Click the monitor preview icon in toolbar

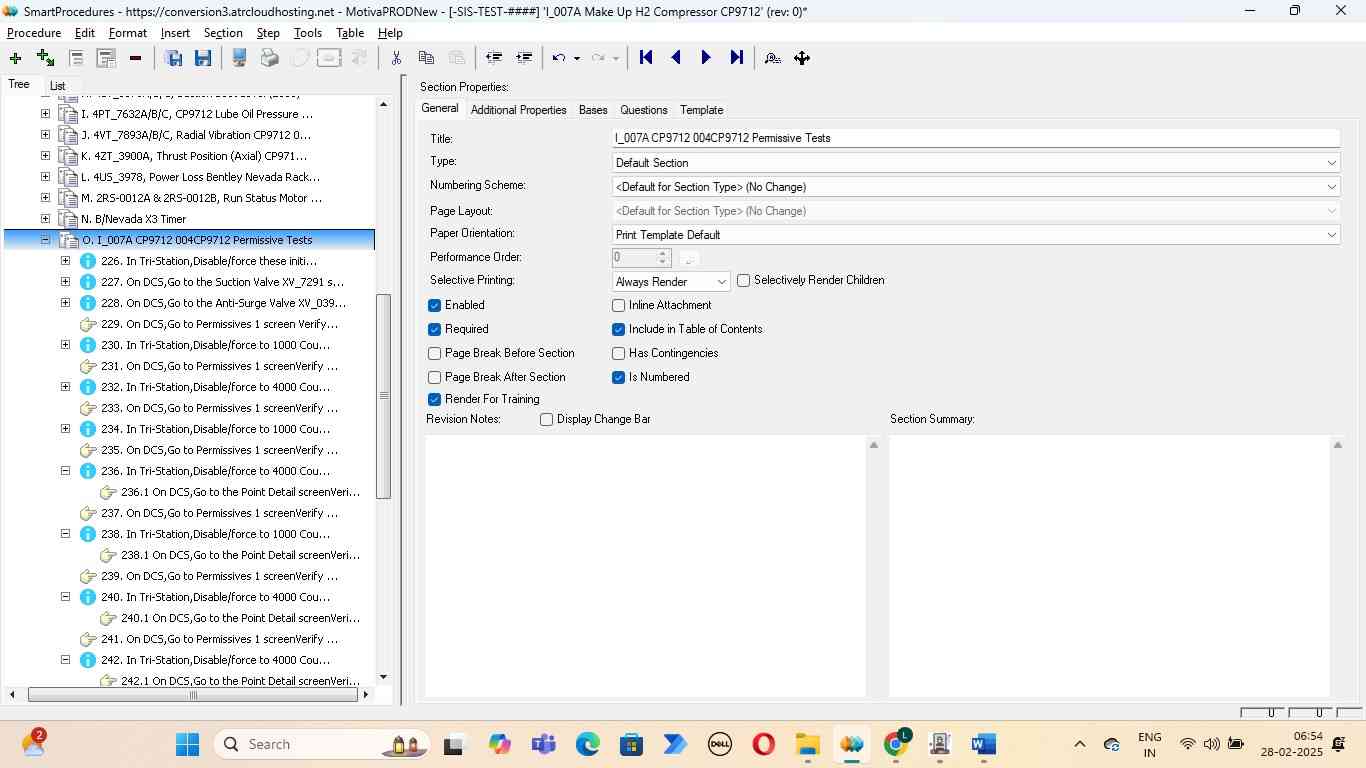pyautogui.click(x=239, y=58)
